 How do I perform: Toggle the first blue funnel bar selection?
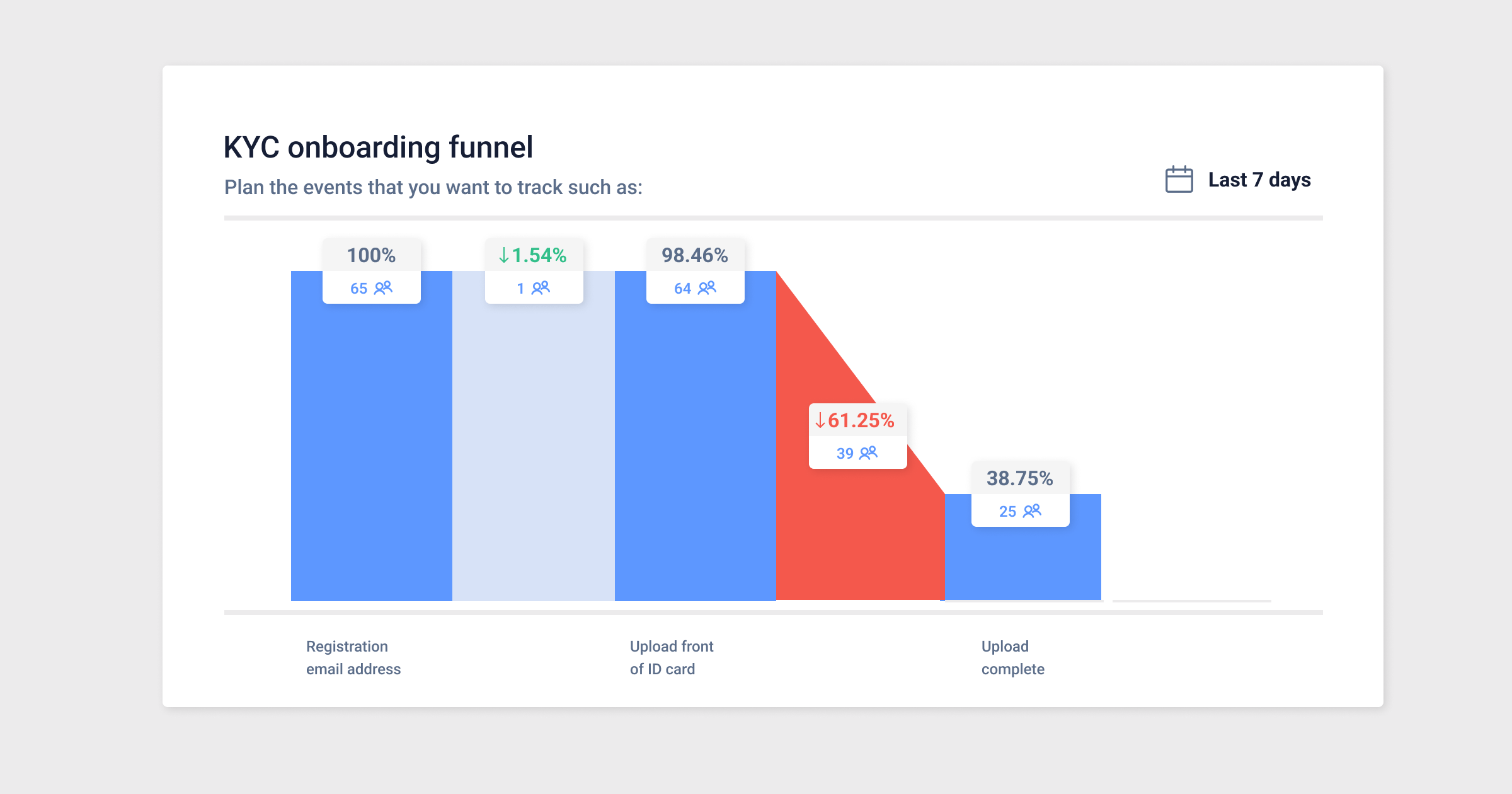[x=370, y=441]
